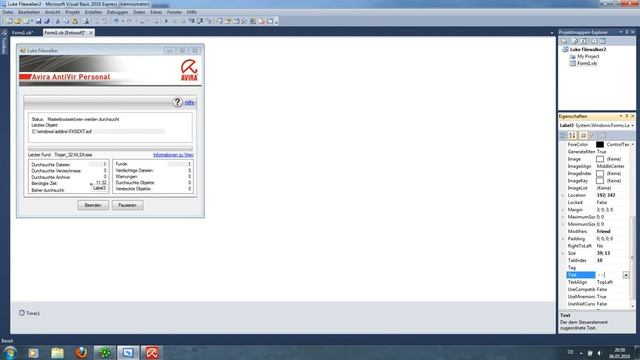Click the New Project toolbar icon
The height and width of the screenshot is (360, 640).
click(9, 21)
